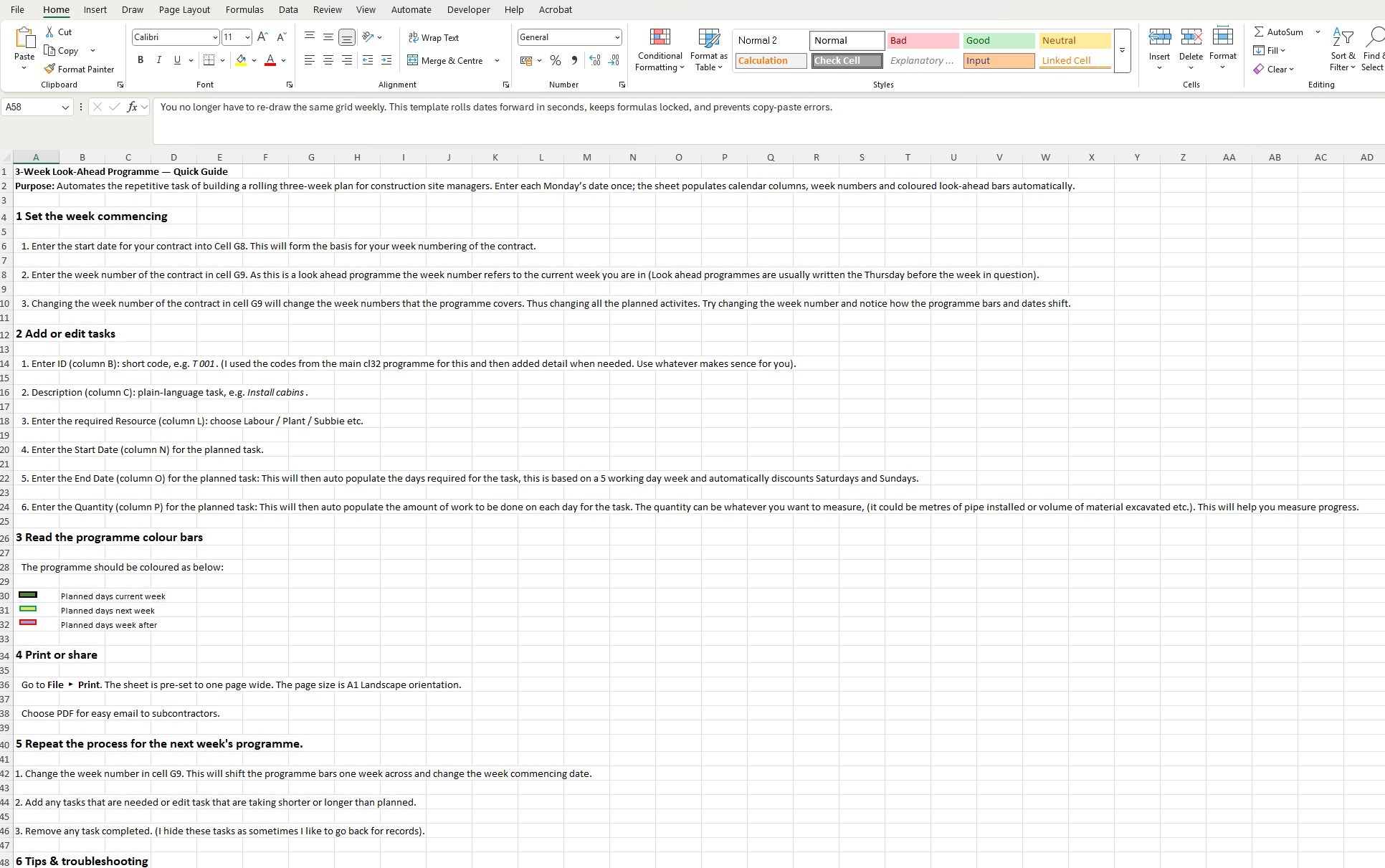Toggle Wrap Text
1385x868 pixels.
coord(434,37)
